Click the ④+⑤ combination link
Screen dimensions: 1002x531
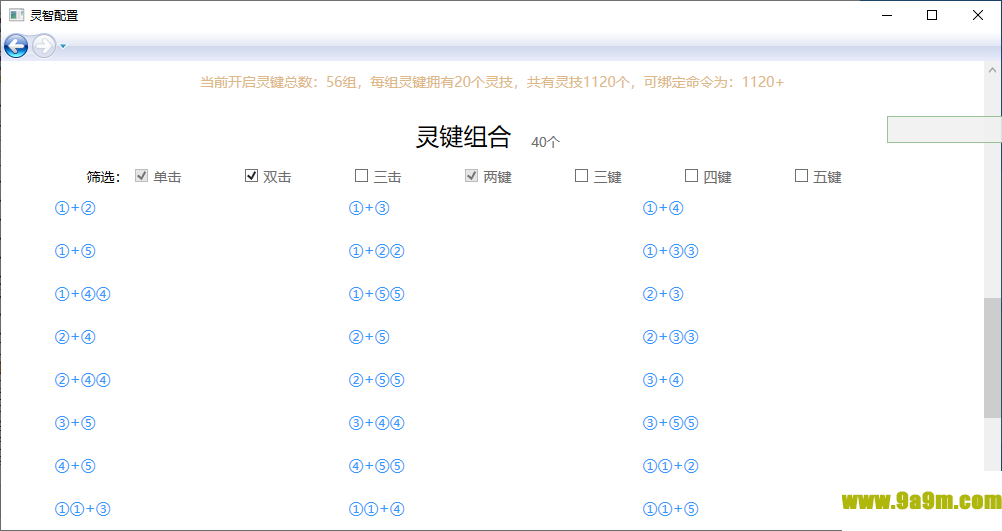(x=75, y=466)
